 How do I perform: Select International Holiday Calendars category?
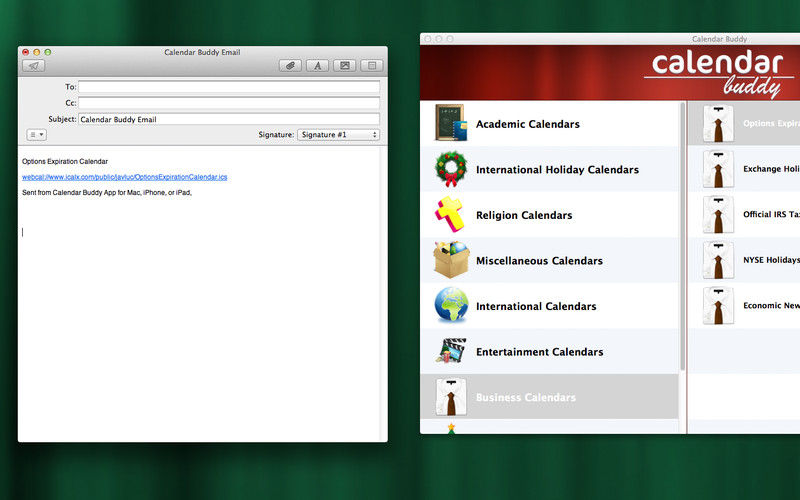coord(549,169)
